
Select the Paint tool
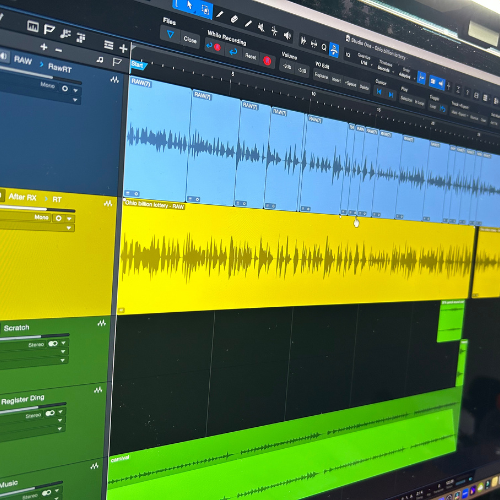click(248, 24)
